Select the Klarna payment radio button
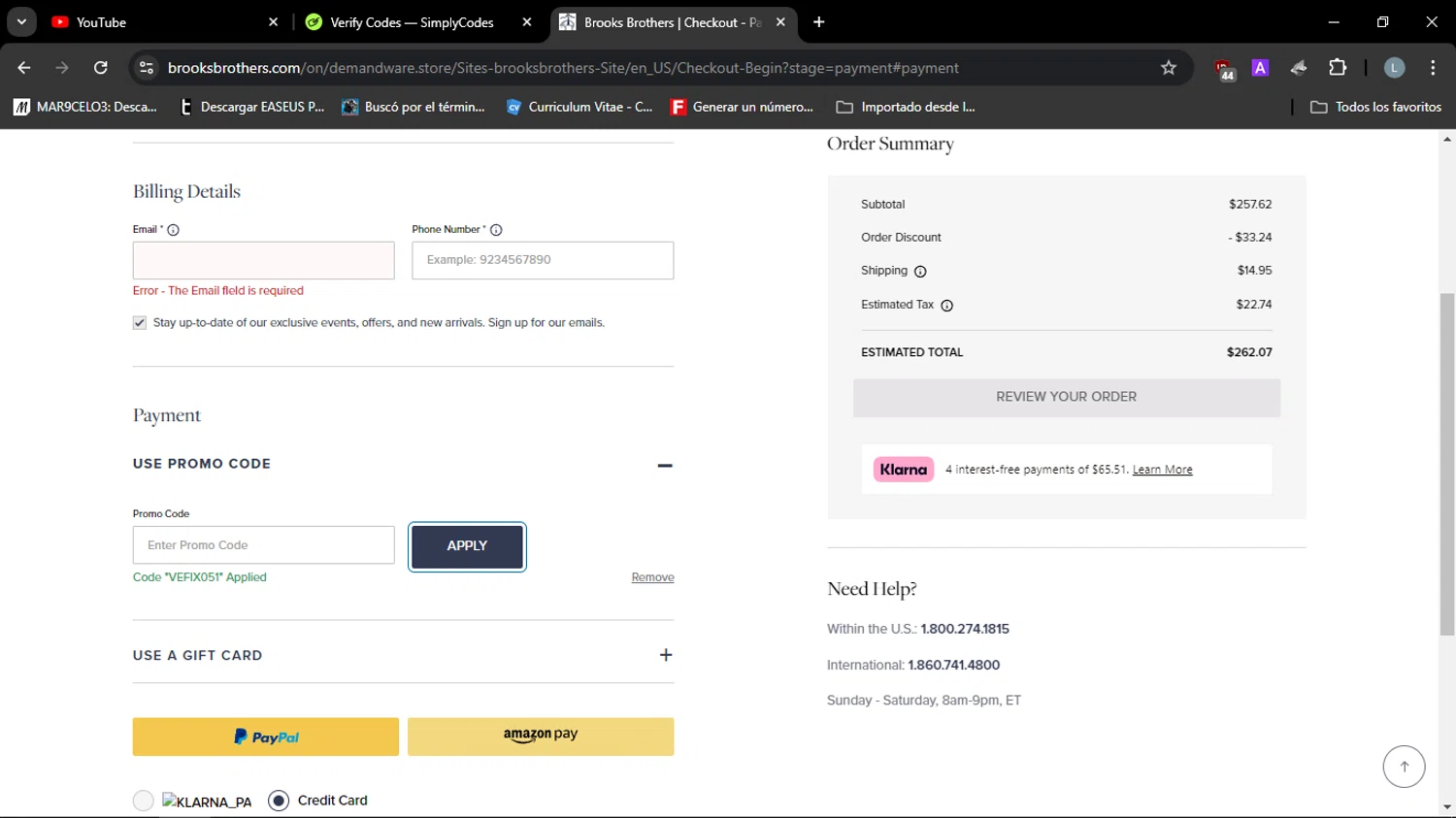The height and width of the screenshot is (818, 1456). 143,801
